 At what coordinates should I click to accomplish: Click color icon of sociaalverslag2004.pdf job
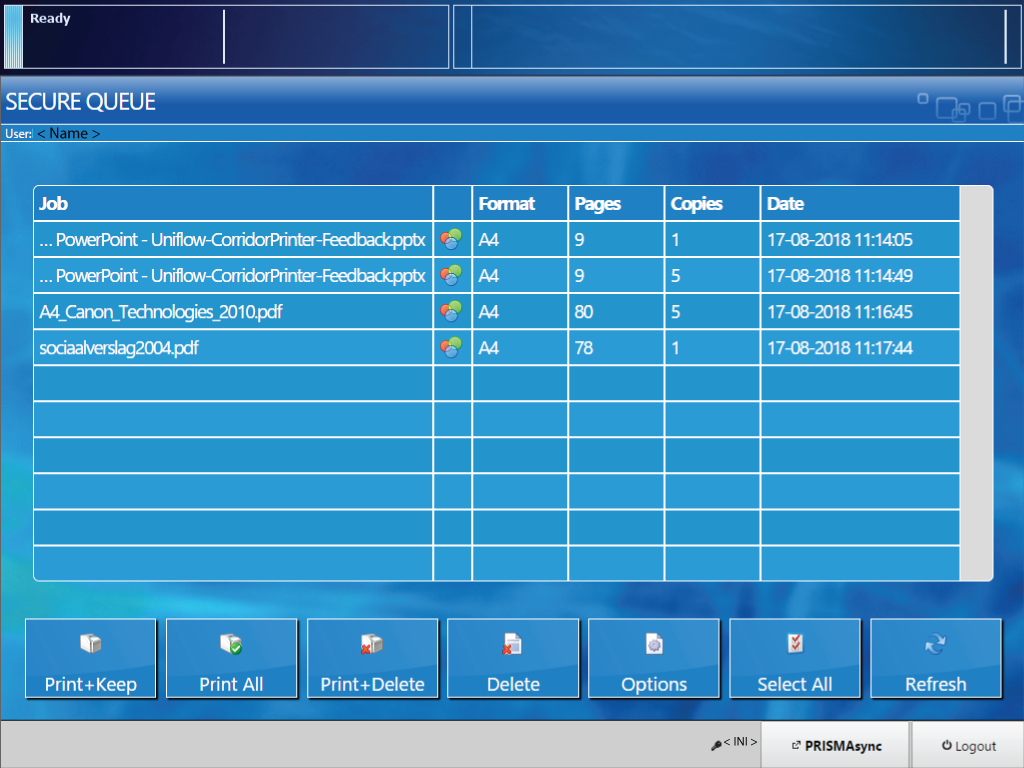pos(452,348)
